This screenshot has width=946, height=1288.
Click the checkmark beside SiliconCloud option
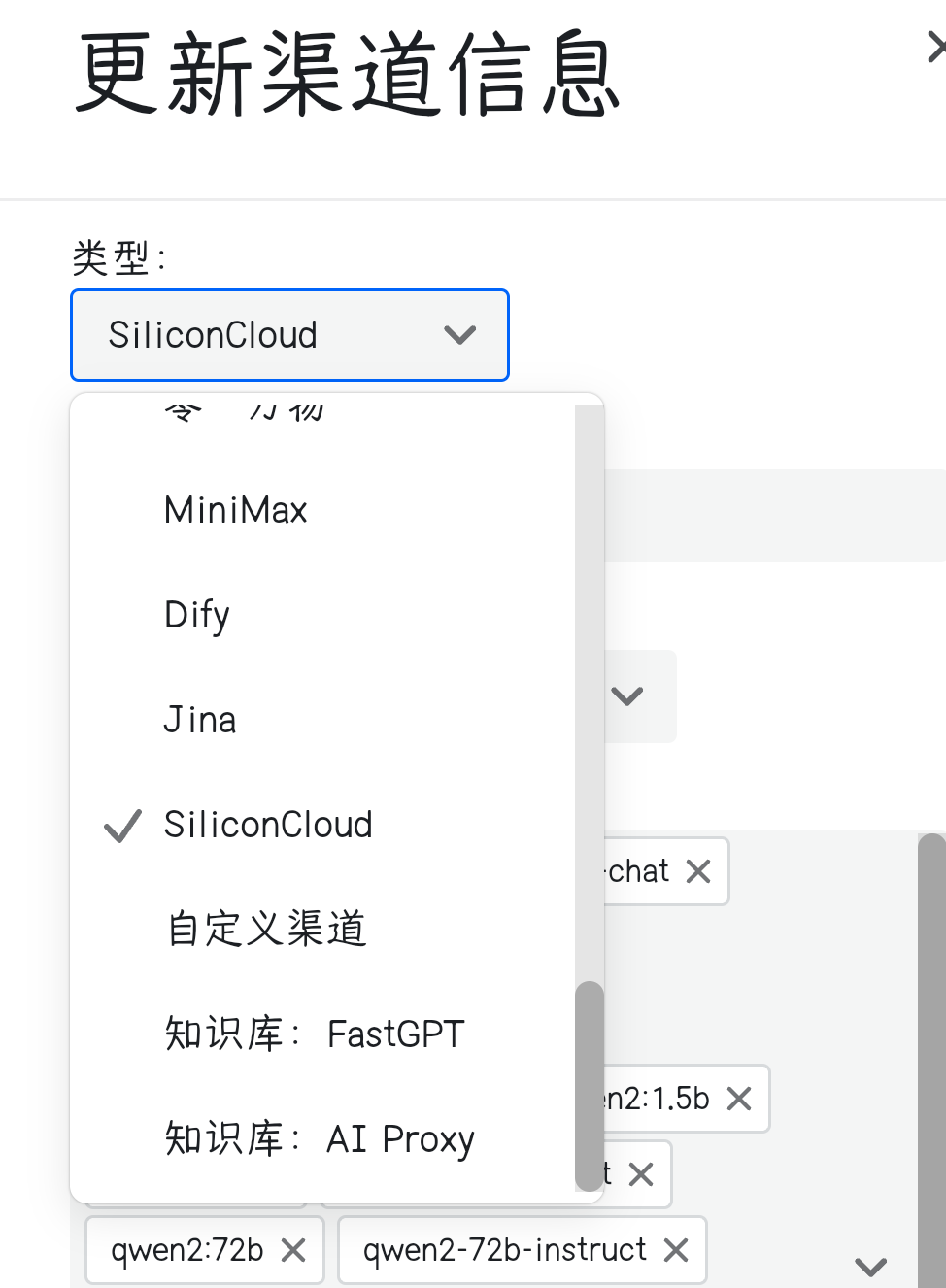tap(123, 826)
